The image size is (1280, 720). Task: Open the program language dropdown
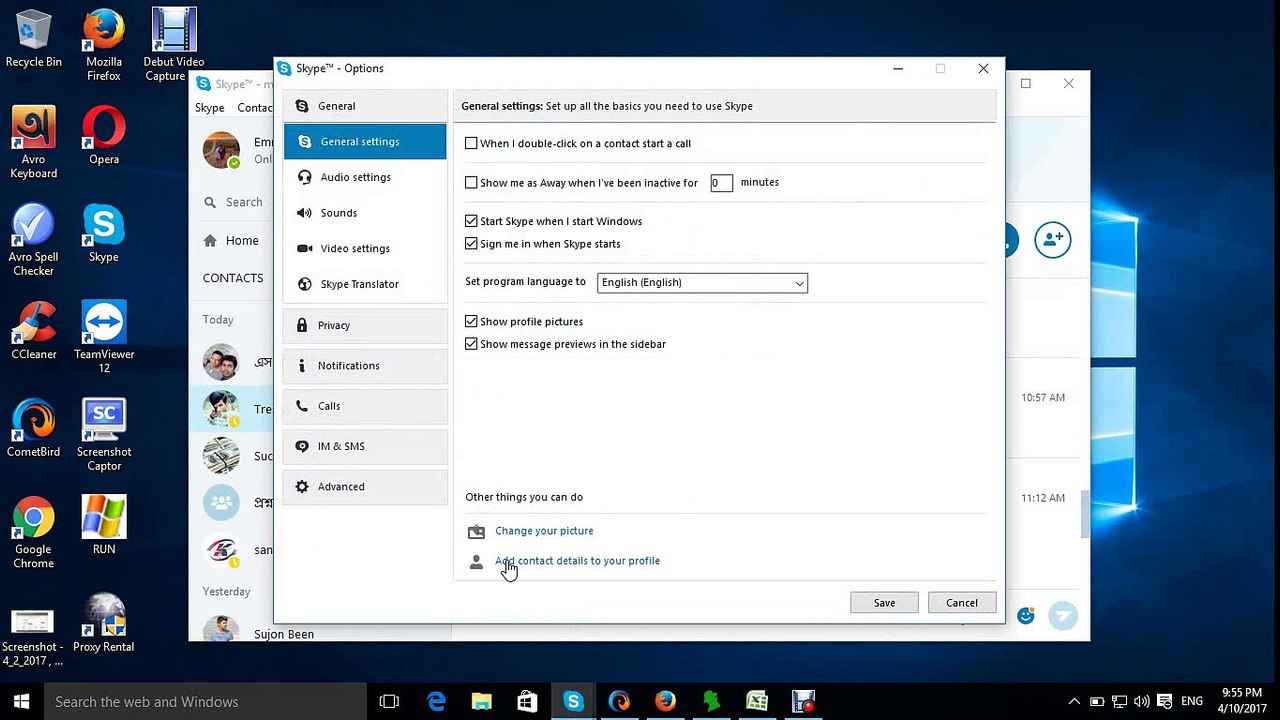[702, 283]
